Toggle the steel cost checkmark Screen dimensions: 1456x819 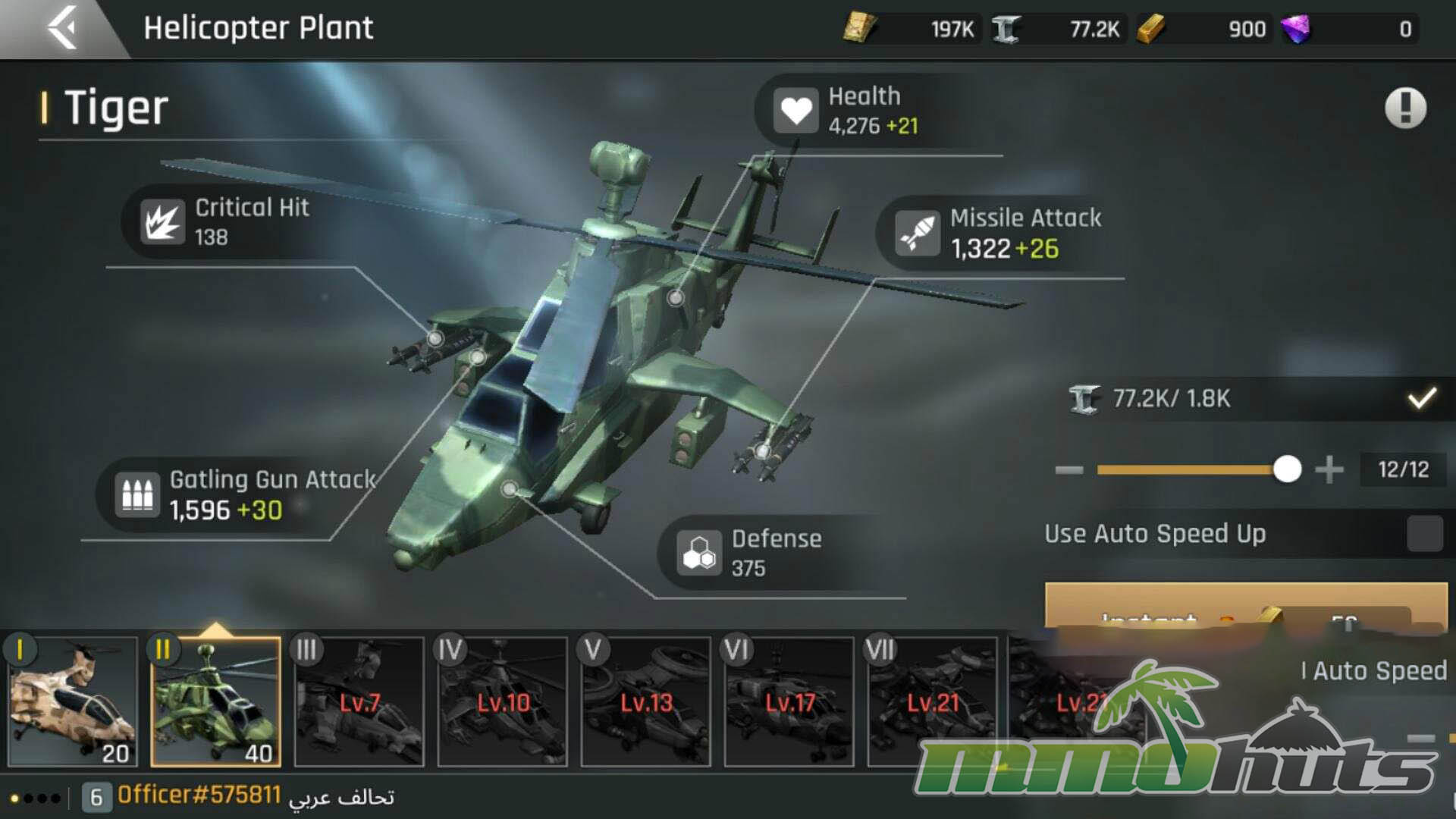tap(1422, 398)
